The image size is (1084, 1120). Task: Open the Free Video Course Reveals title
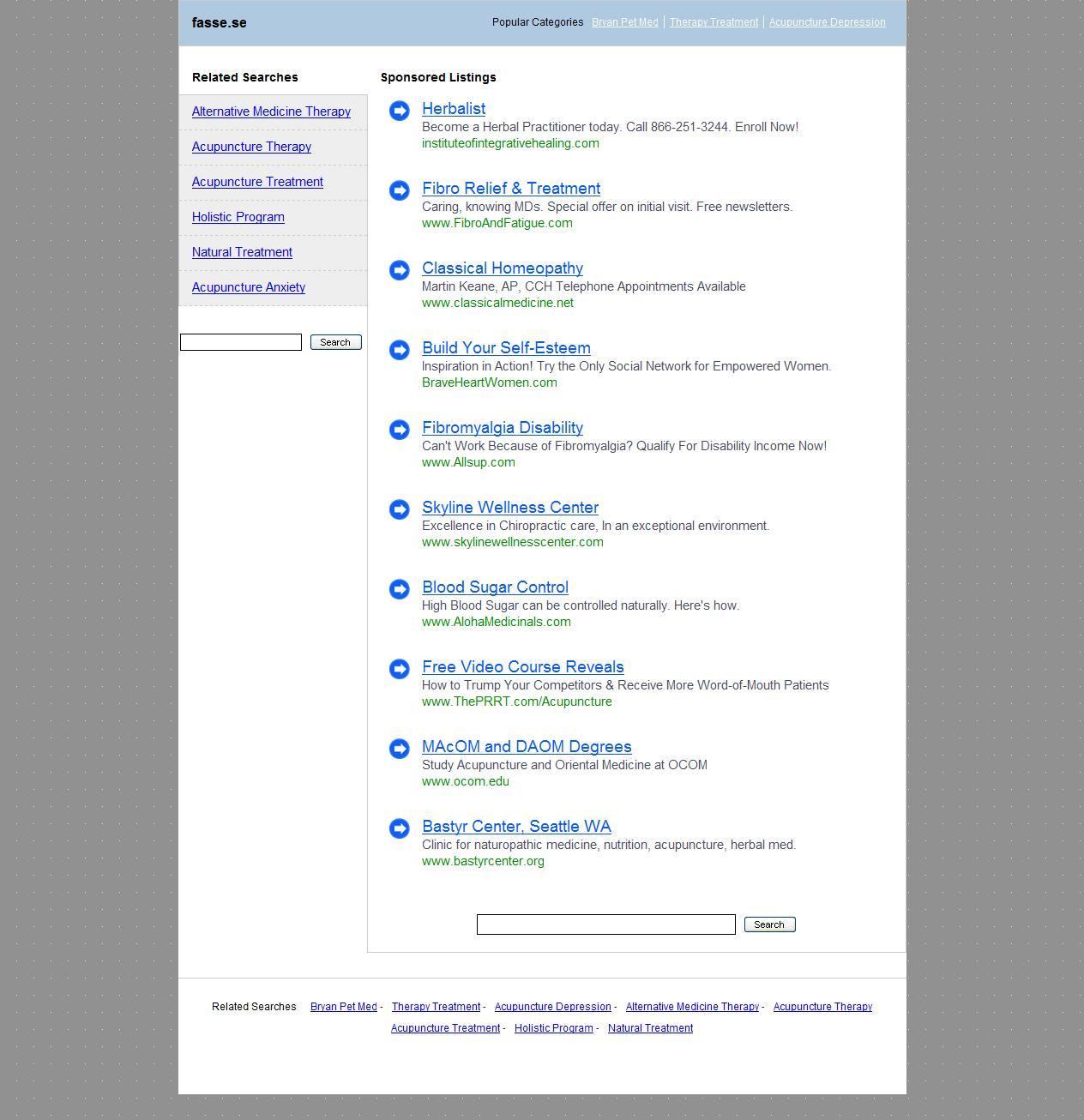click(523, 667)
